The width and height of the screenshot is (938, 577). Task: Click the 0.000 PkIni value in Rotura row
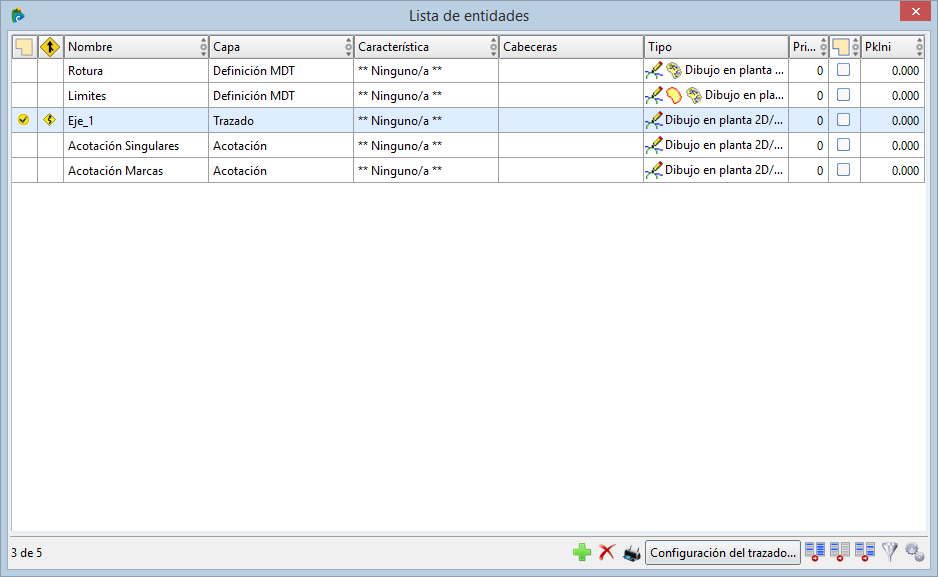click(905, 71)
